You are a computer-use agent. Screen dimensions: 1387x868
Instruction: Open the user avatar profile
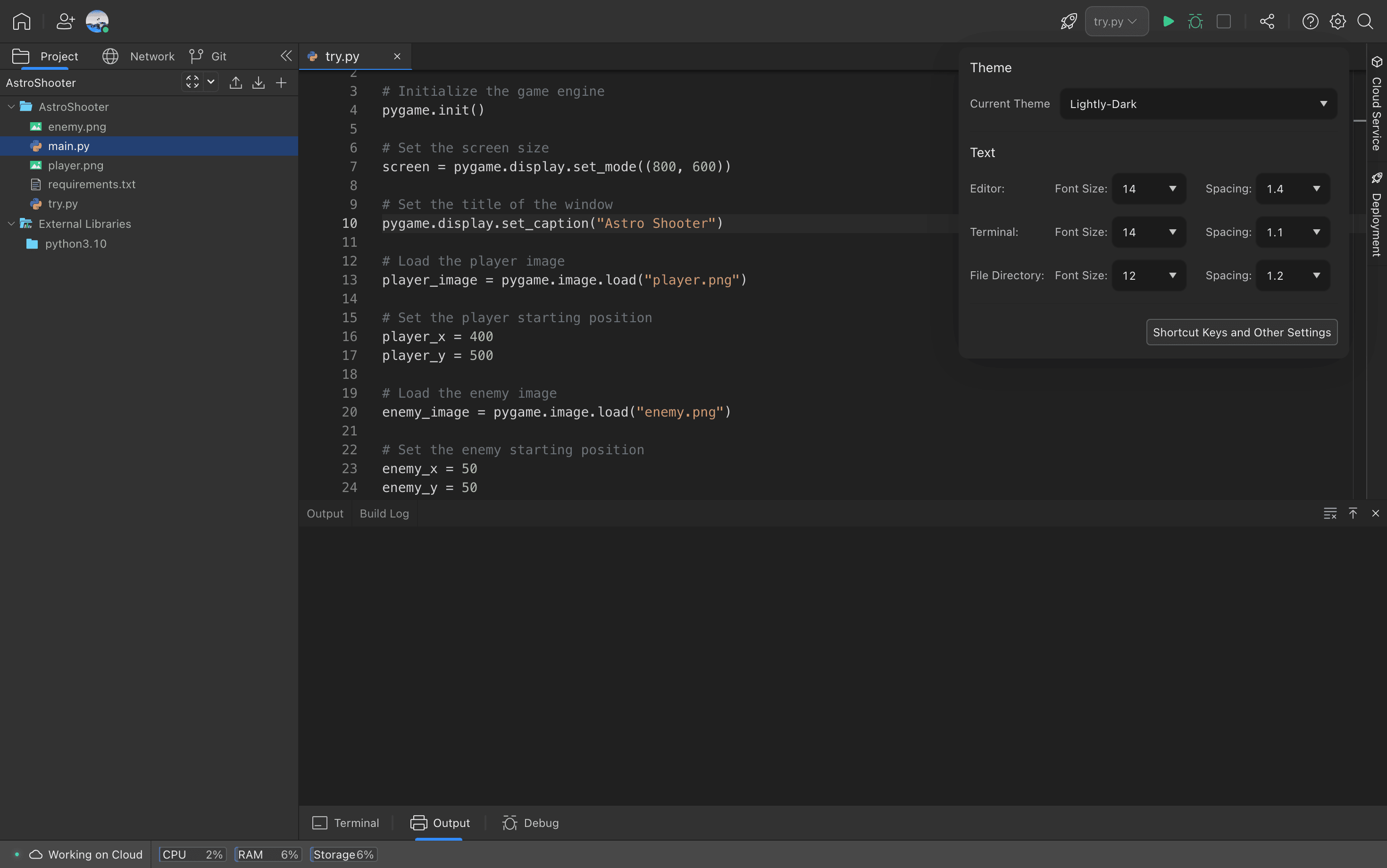(x=97, y=21)
